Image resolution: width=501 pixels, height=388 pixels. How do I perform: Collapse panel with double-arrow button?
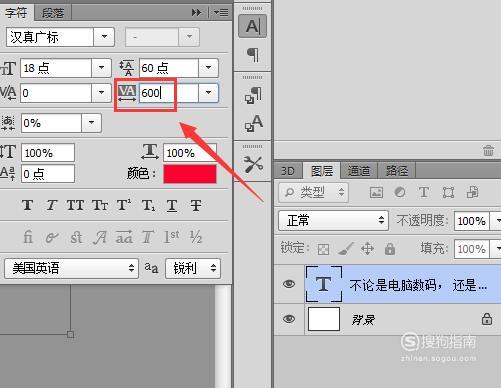197,13
